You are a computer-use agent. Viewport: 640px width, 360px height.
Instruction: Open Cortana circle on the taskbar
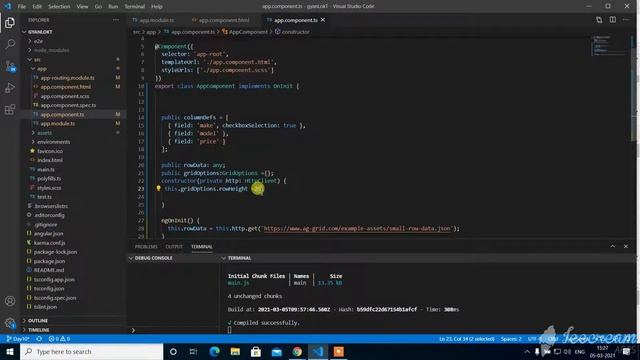pyautogui.click(x=173, y=351)
